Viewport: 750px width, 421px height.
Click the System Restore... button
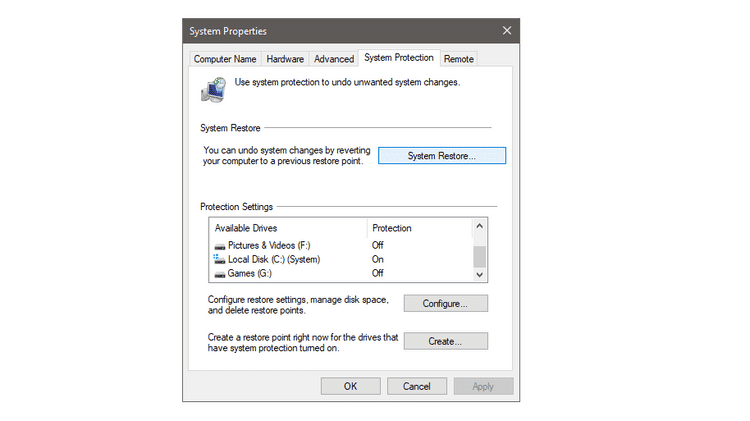[x=441, y=155]
